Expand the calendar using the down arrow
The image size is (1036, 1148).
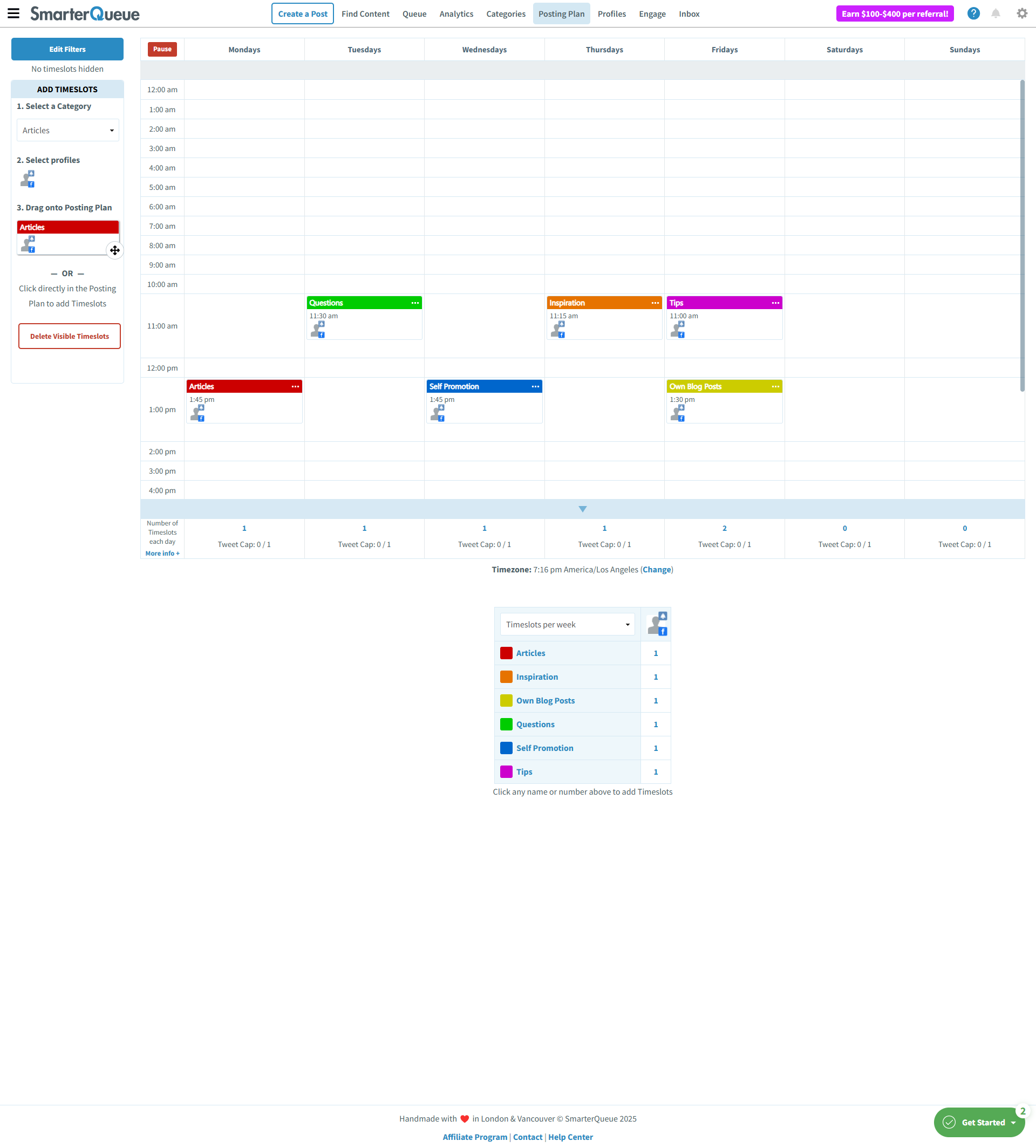[x=582, y=509]
